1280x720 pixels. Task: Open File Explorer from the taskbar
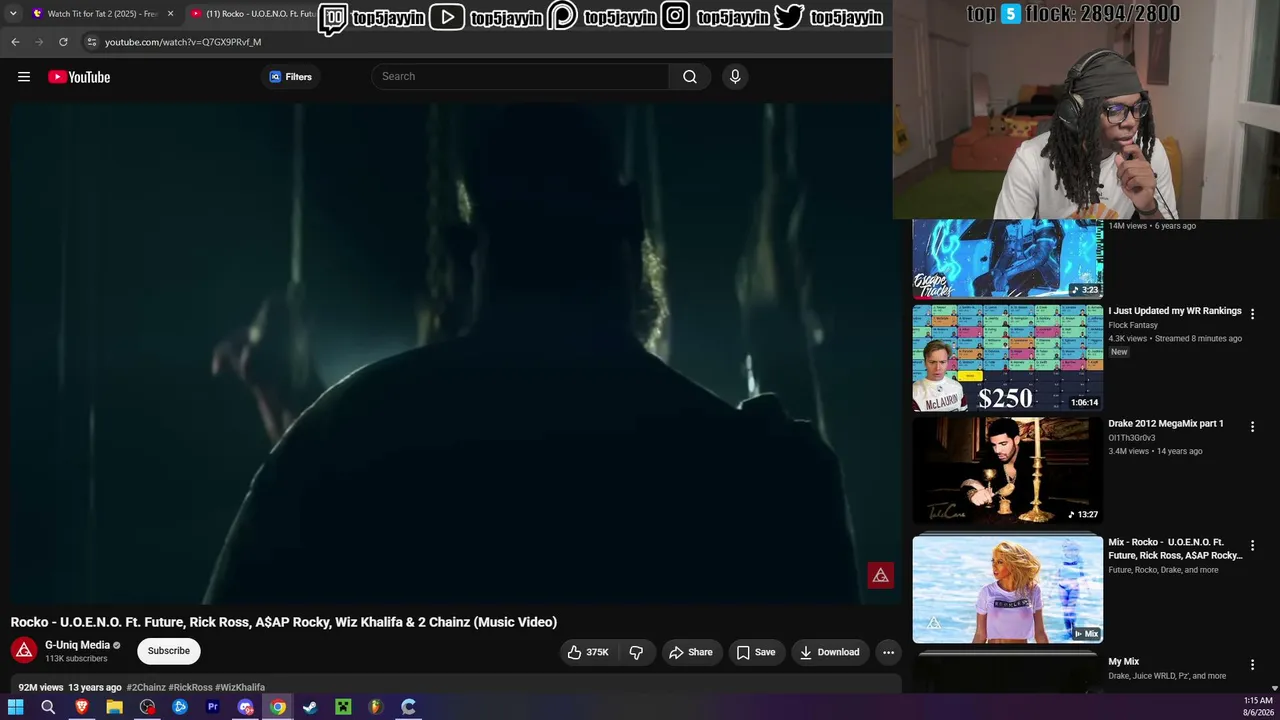tap(115, 707)
